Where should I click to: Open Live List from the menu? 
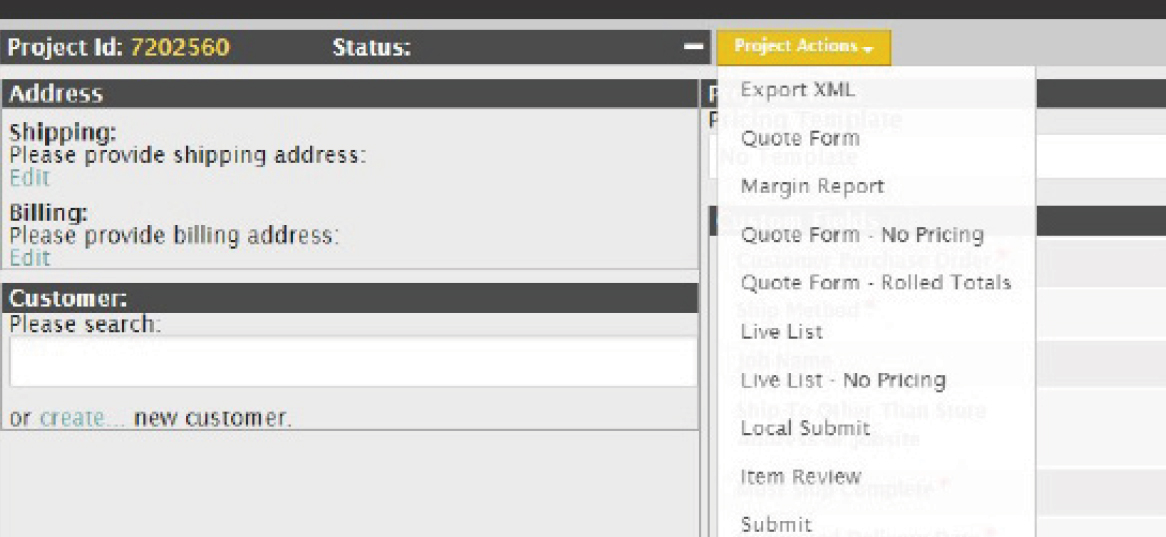pyautogui.click(x=781, y=331)
